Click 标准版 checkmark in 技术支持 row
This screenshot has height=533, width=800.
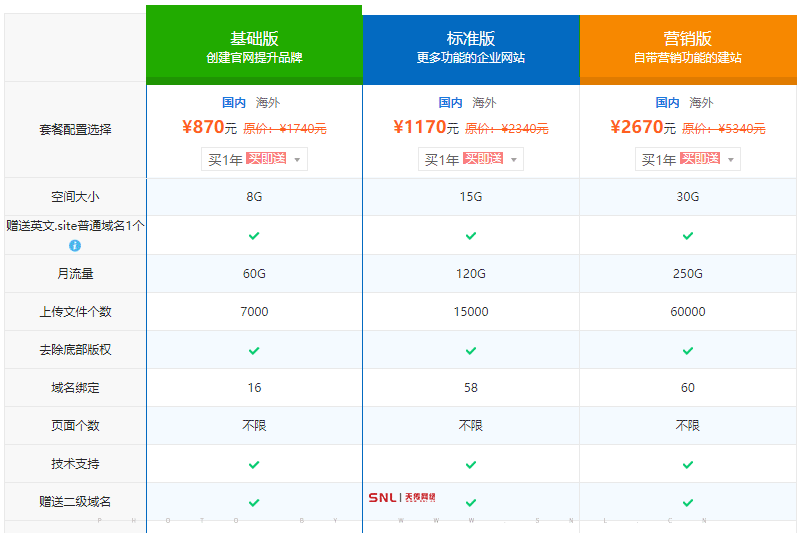[x=471, y=464]
